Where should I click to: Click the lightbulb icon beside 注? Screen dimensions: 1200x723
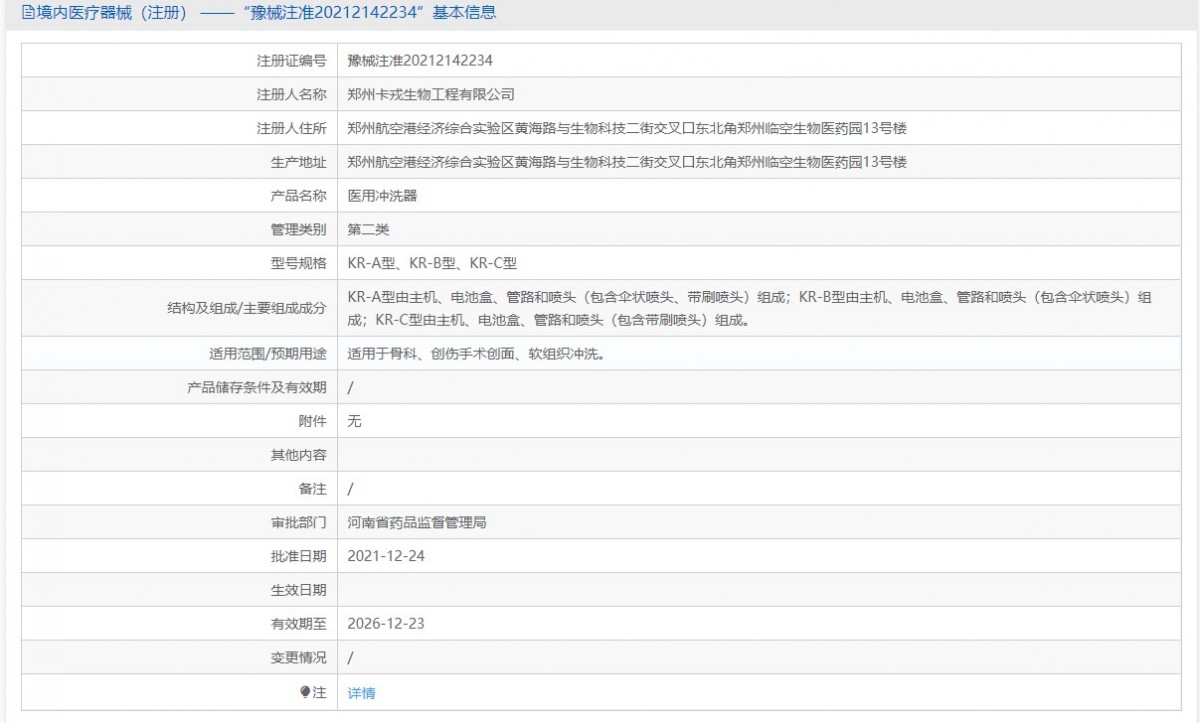(305, 692)
